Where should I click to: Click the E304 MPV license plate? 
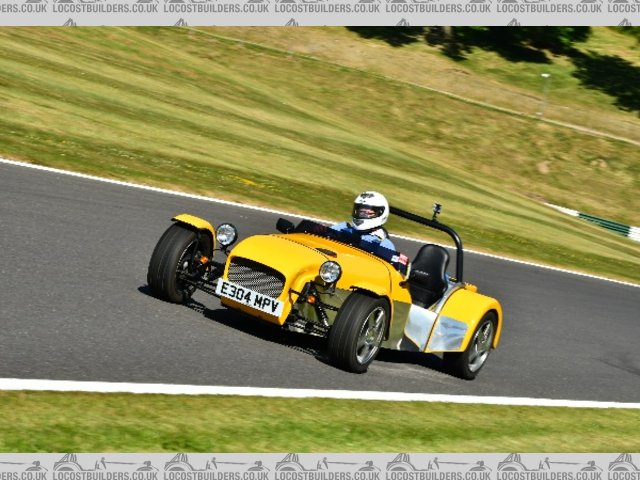(x=249, y=297)
